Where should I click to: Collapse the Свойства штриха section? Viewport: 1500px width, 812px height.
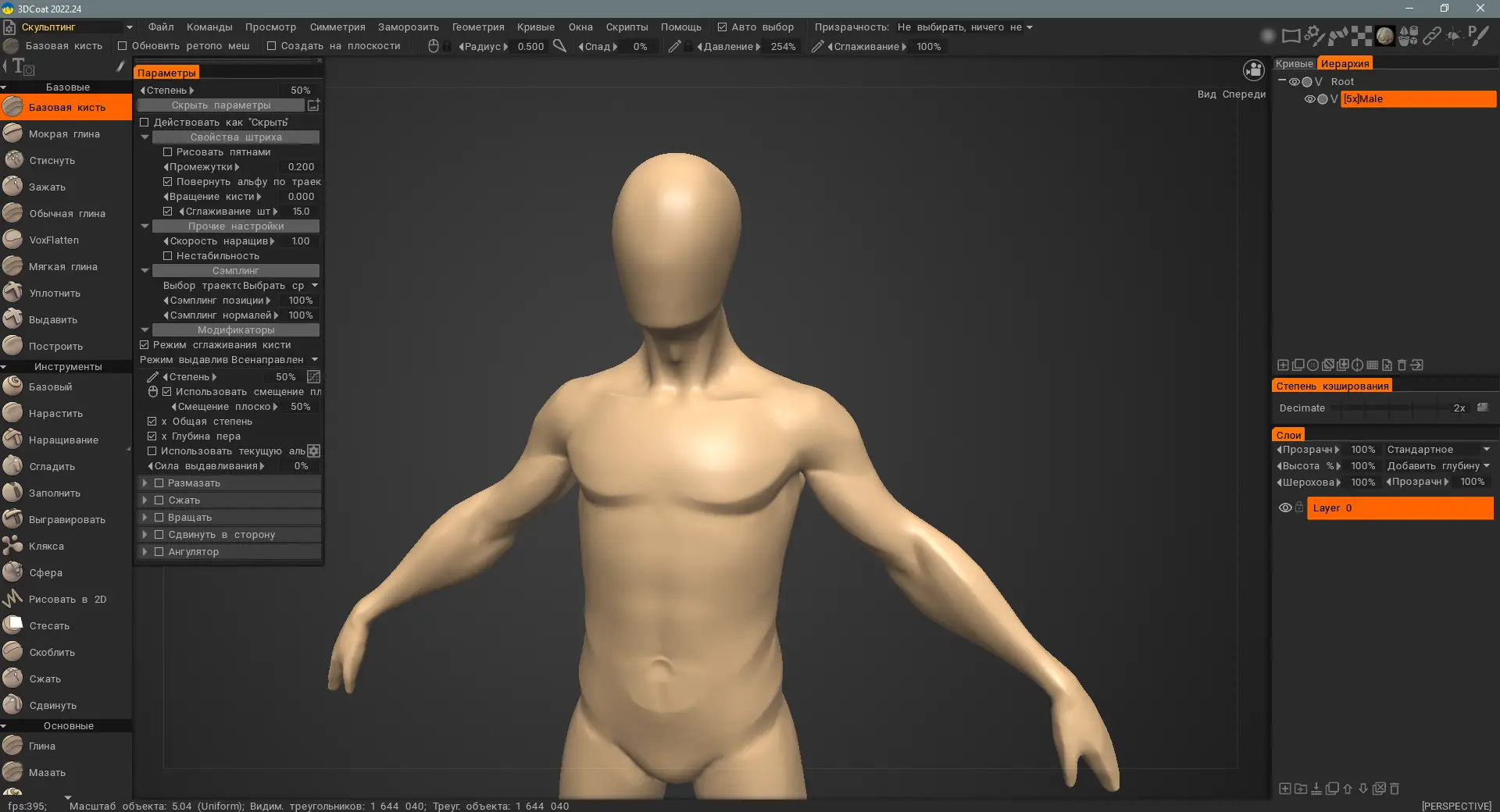pyautogui.click(x=145, y=137)
